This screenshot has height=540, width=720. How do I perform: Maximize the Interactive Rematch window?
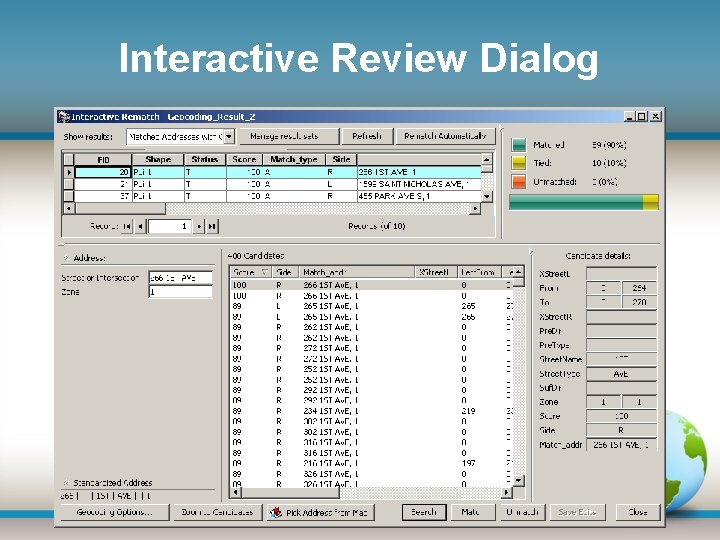(642, 117)
